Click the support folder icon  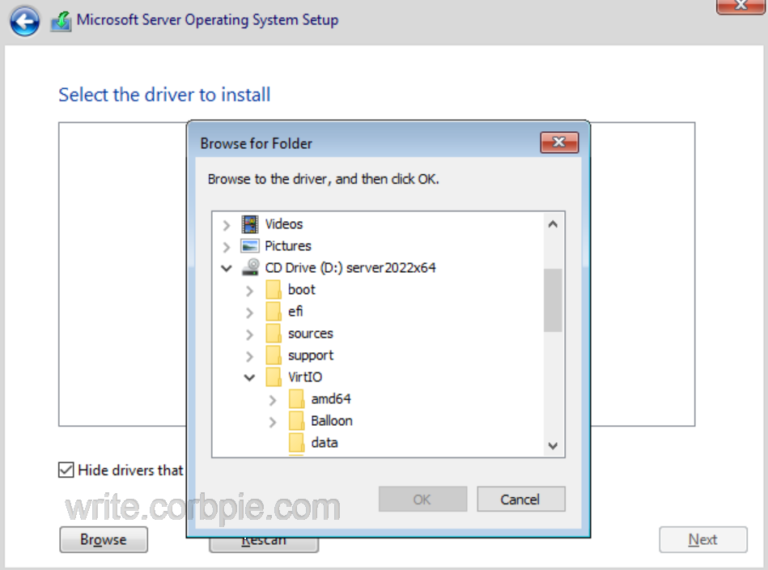tap(273, 355)
